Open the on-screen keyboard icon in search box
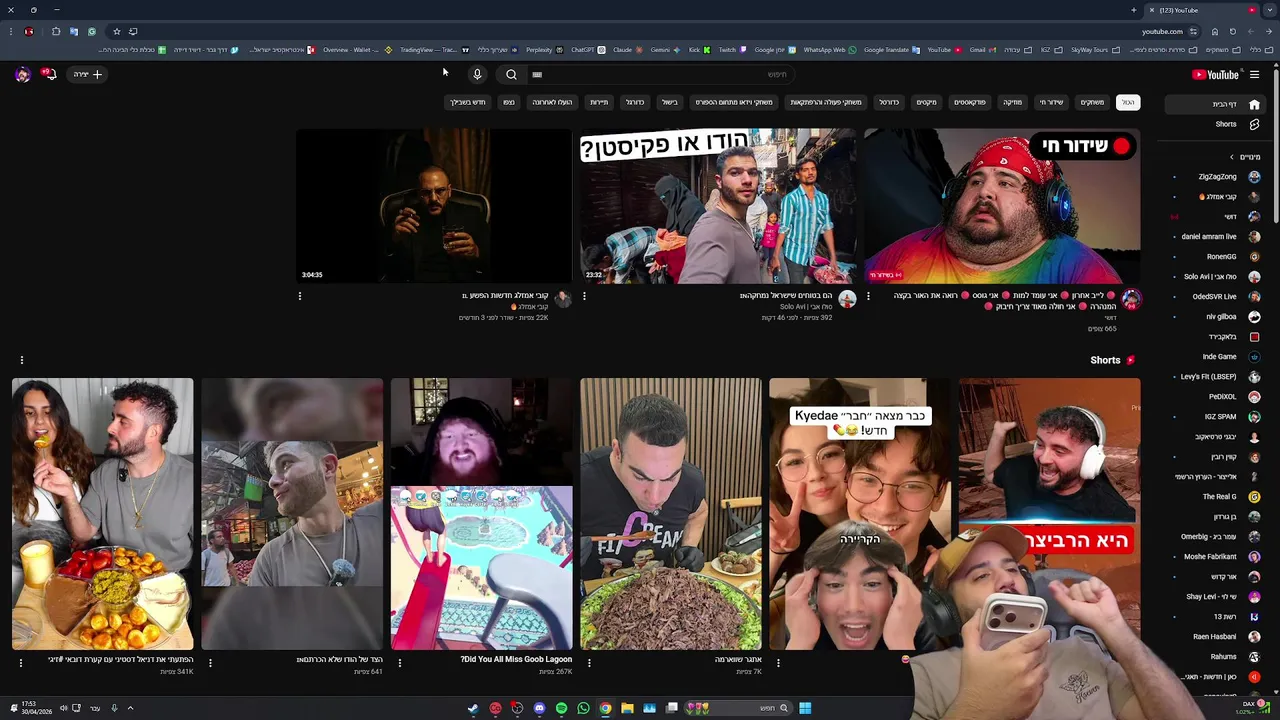The image size is (1280, 720). coord(537,74)
